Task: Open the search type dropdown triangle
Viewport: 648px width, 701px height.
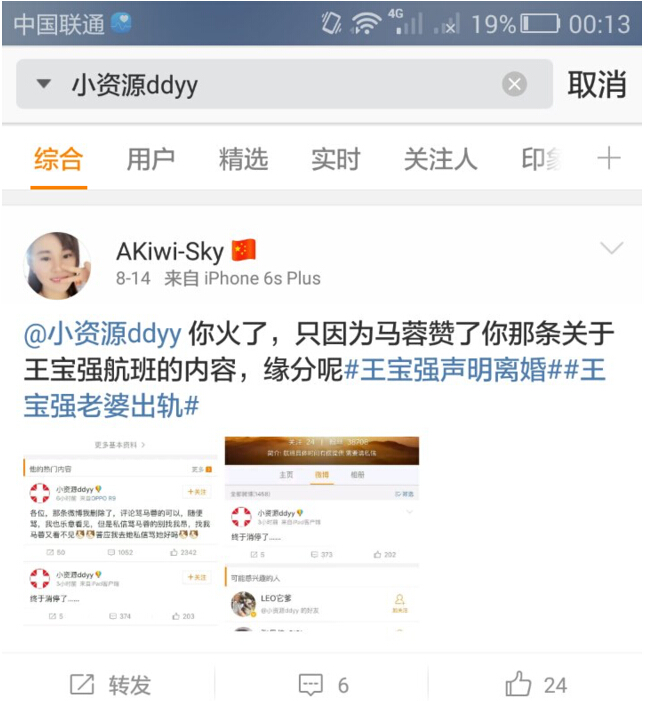Action: point(43,84)
